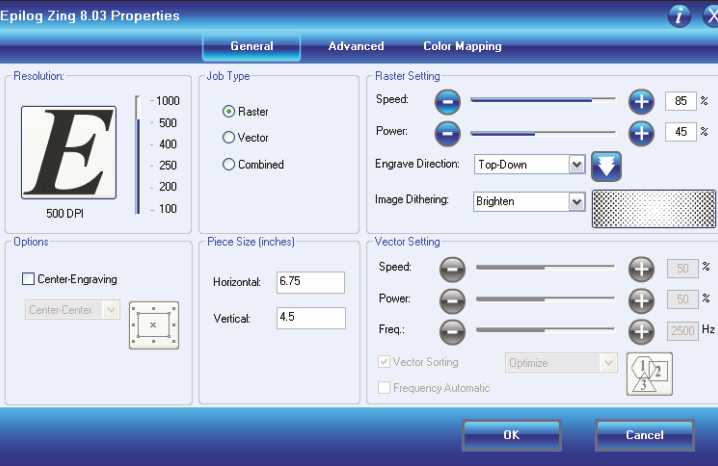Close the Properties dialog window
Image resolution: width=718 pixels, height=466 pixels.
tap(711, 16)
